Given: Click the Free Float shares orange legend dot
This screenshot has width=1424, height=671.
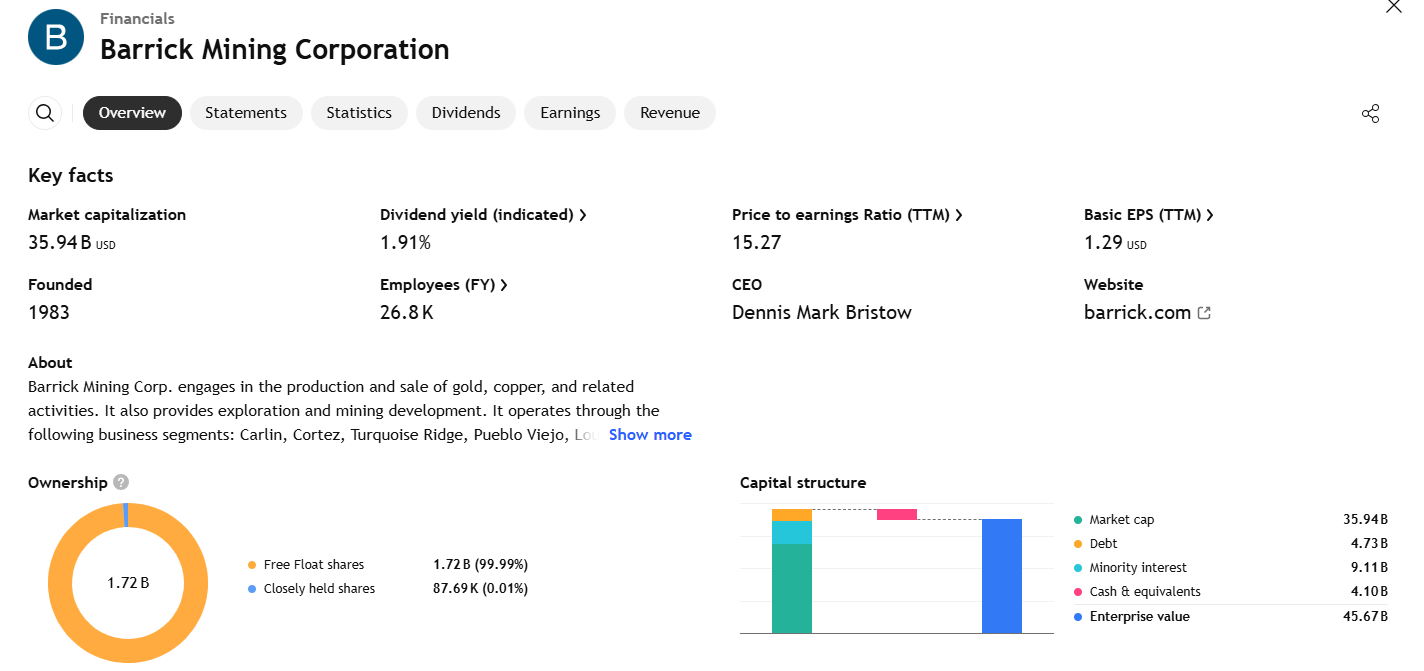Looking at the screenshot, I should (252, 565).
